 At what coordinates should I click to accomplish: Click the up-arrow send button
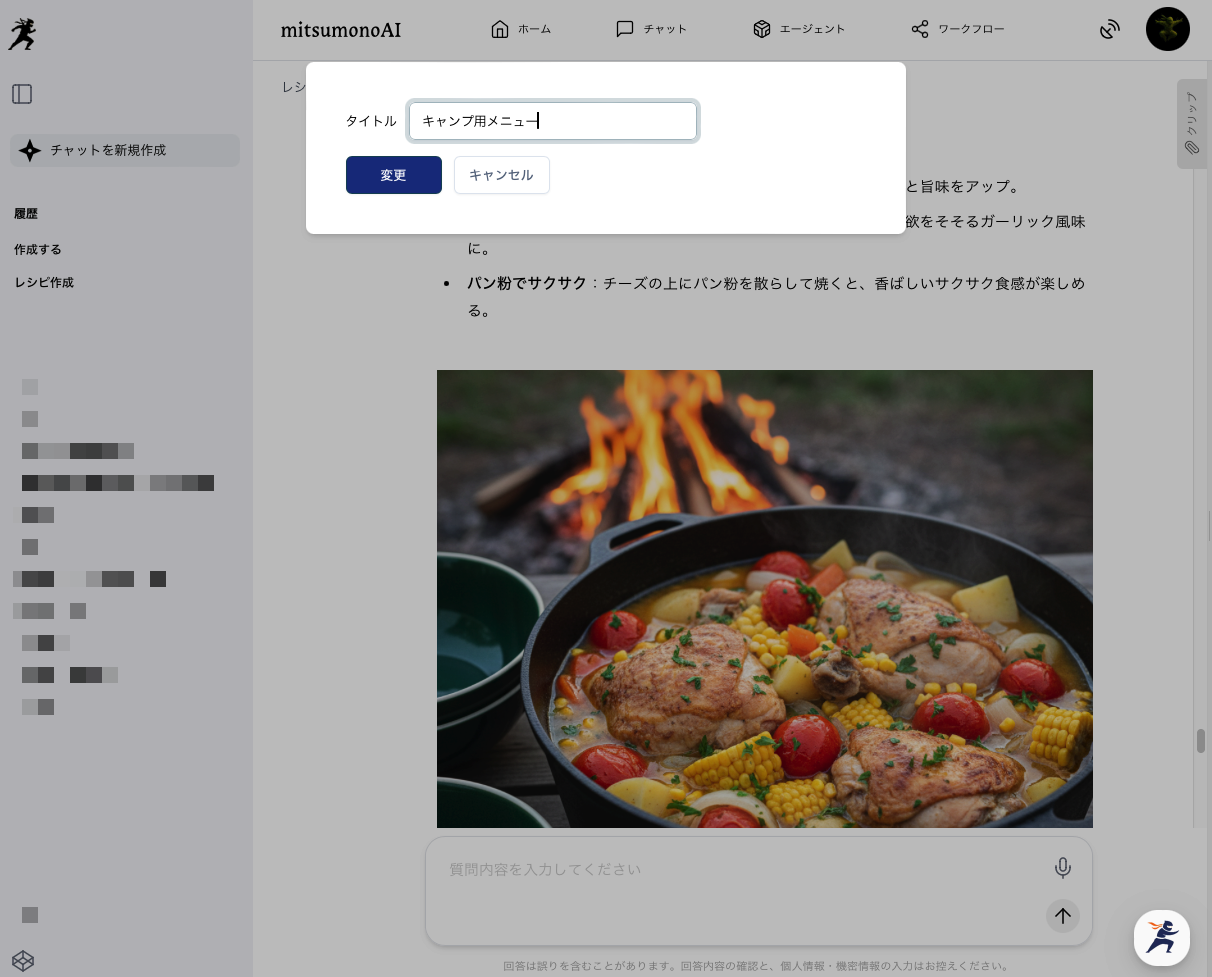pos(1062,915)
